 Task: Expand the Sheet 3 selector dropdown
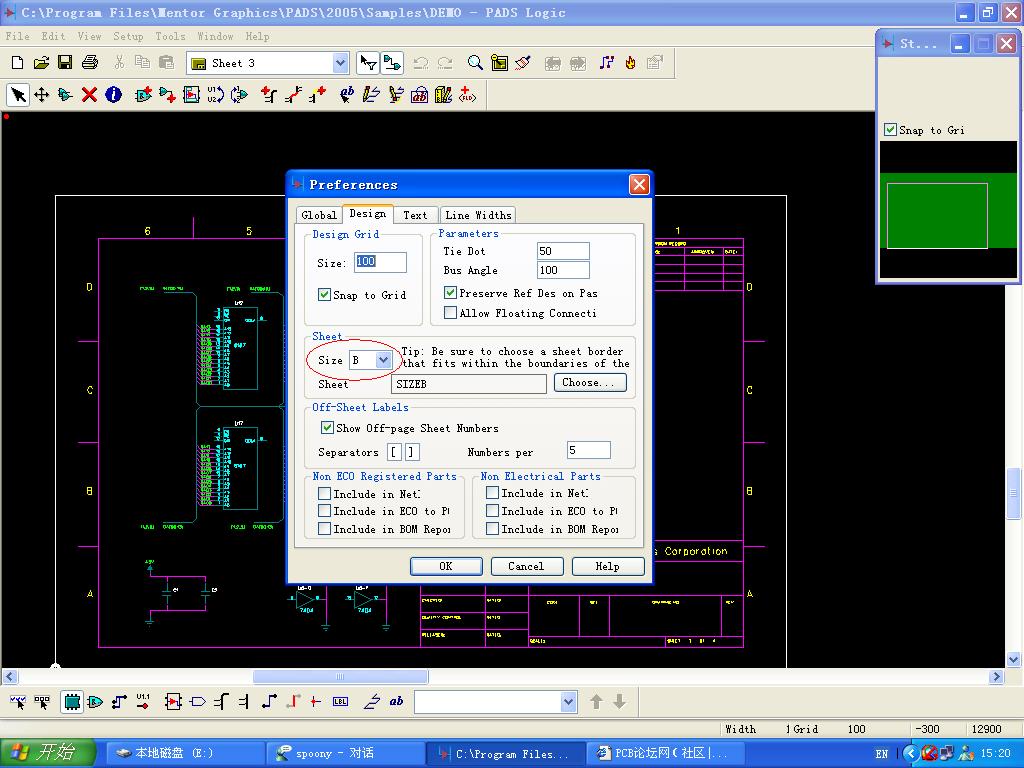340,63
